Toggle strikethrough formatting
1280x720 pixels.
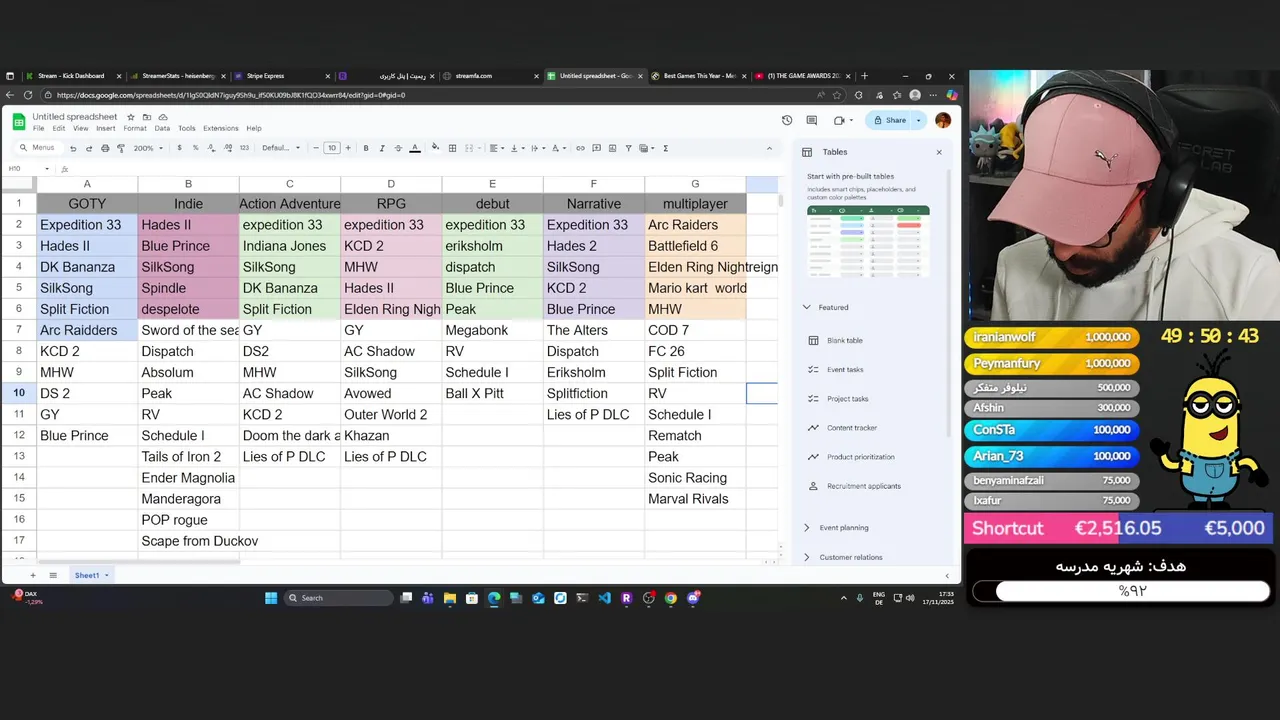398,148
